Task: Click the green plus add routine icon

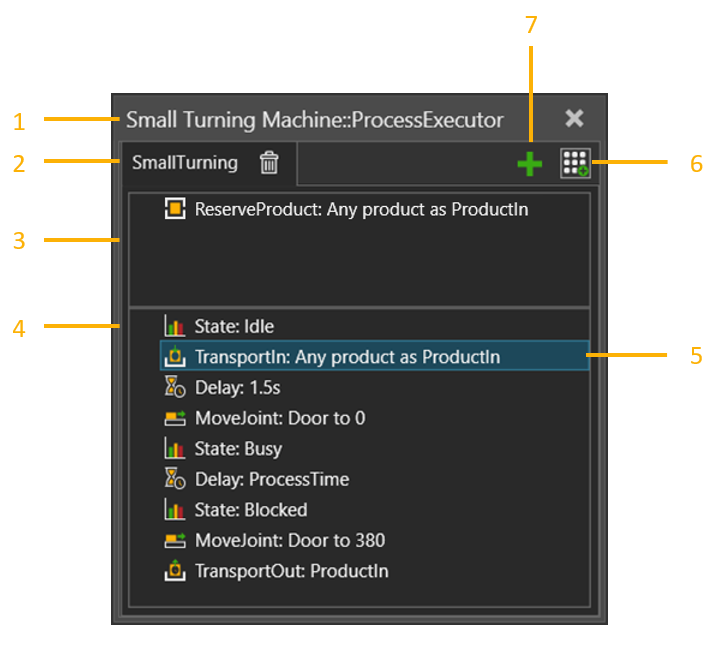Action: tap(530, 165)
